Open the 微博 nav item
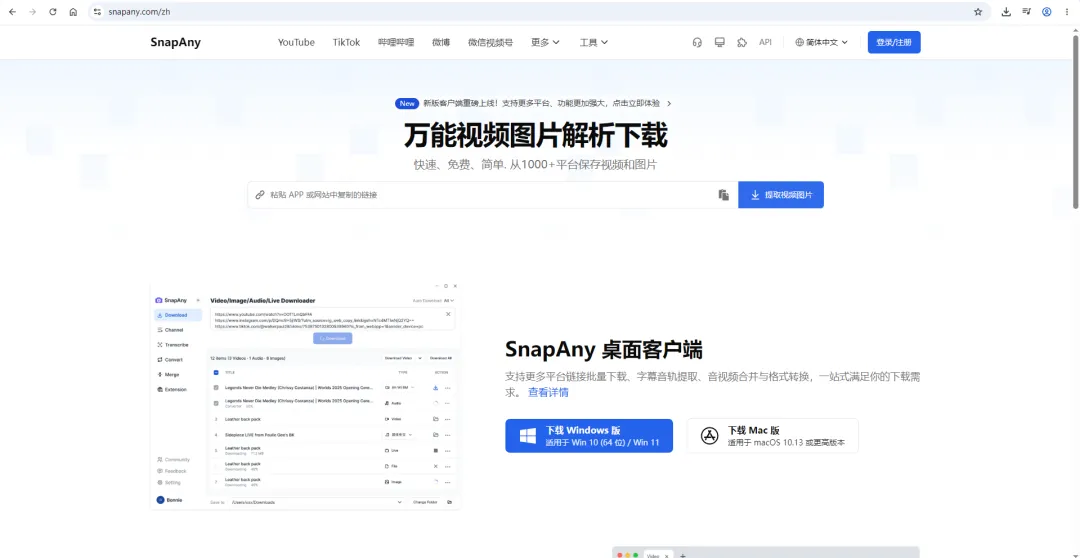This screenshot has height=558, width=1080. 441,42
